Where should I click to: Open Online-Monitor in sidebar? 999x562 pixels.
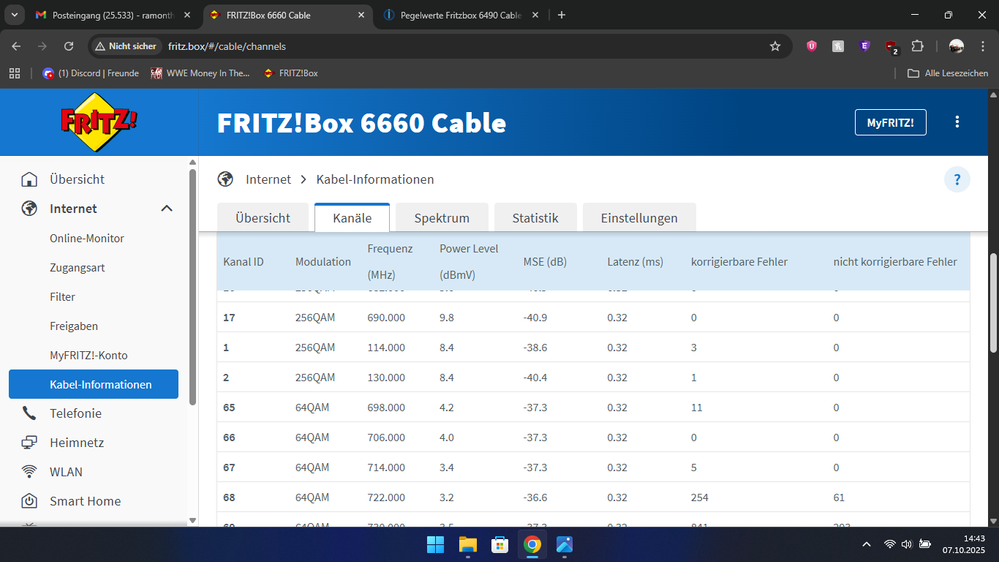click(87, 238)
